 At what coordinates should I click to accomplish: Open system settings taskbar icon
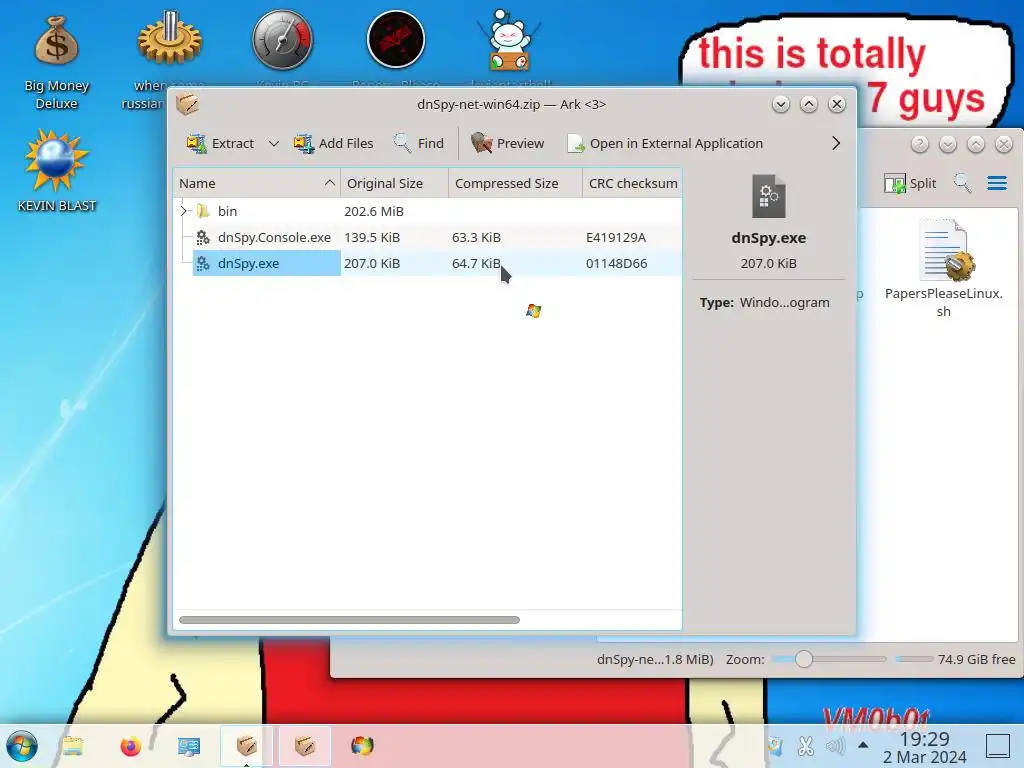coord(189,746)
